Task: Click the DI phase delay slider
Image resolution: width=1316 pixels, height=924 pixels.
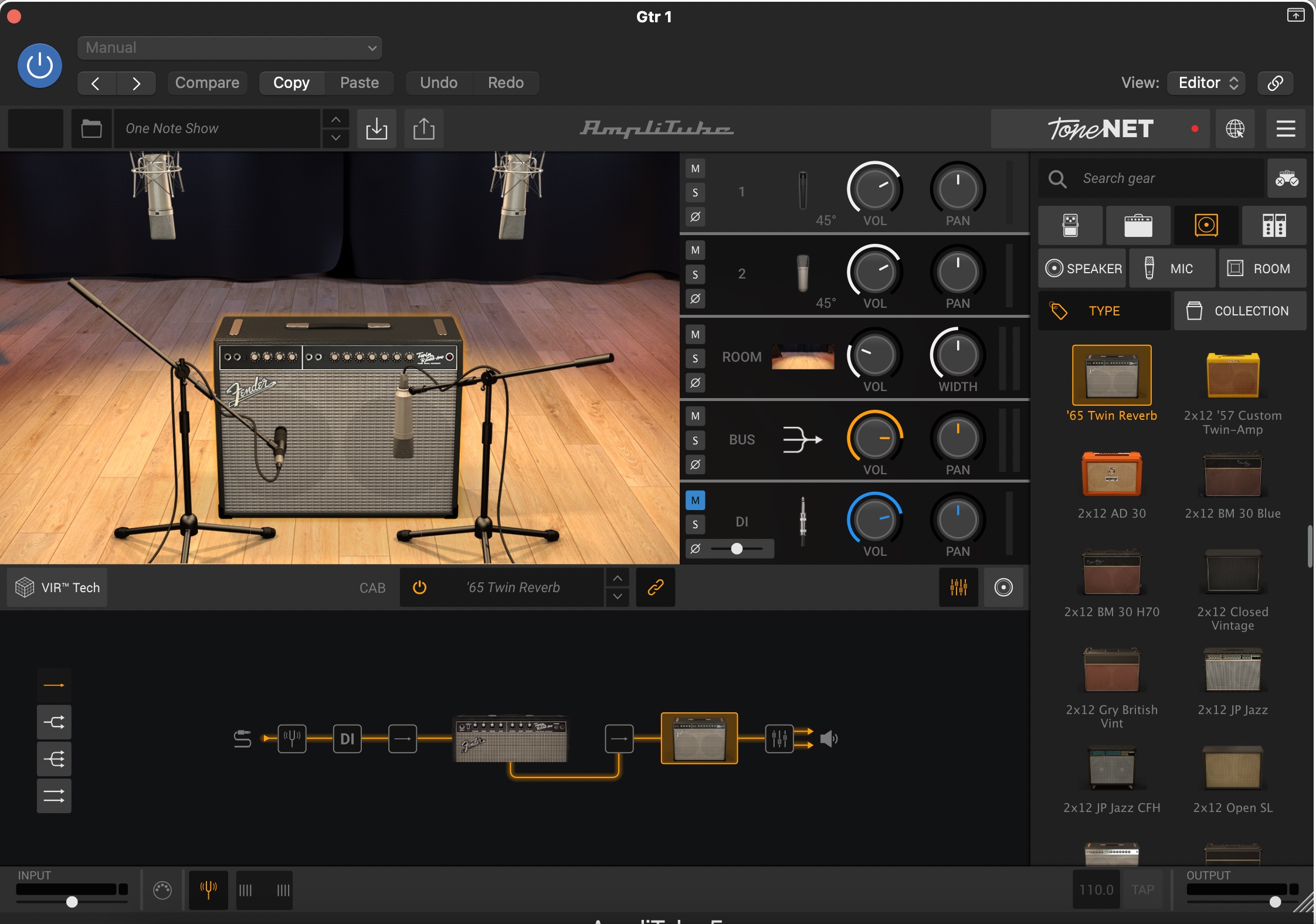Action: tap(737, 549)
